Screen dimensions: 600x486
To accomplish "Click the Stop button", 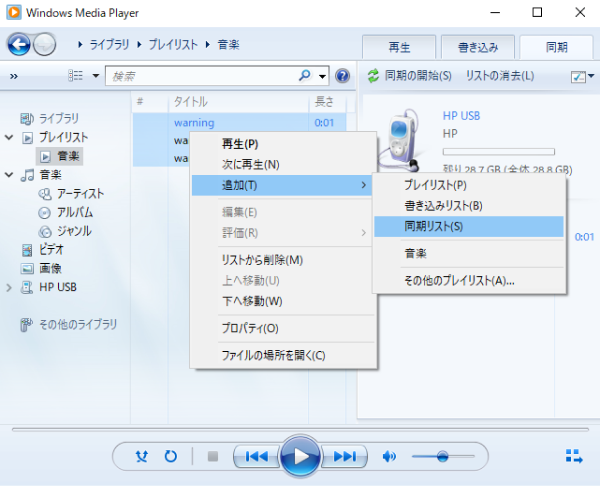I will click(213, 456).
